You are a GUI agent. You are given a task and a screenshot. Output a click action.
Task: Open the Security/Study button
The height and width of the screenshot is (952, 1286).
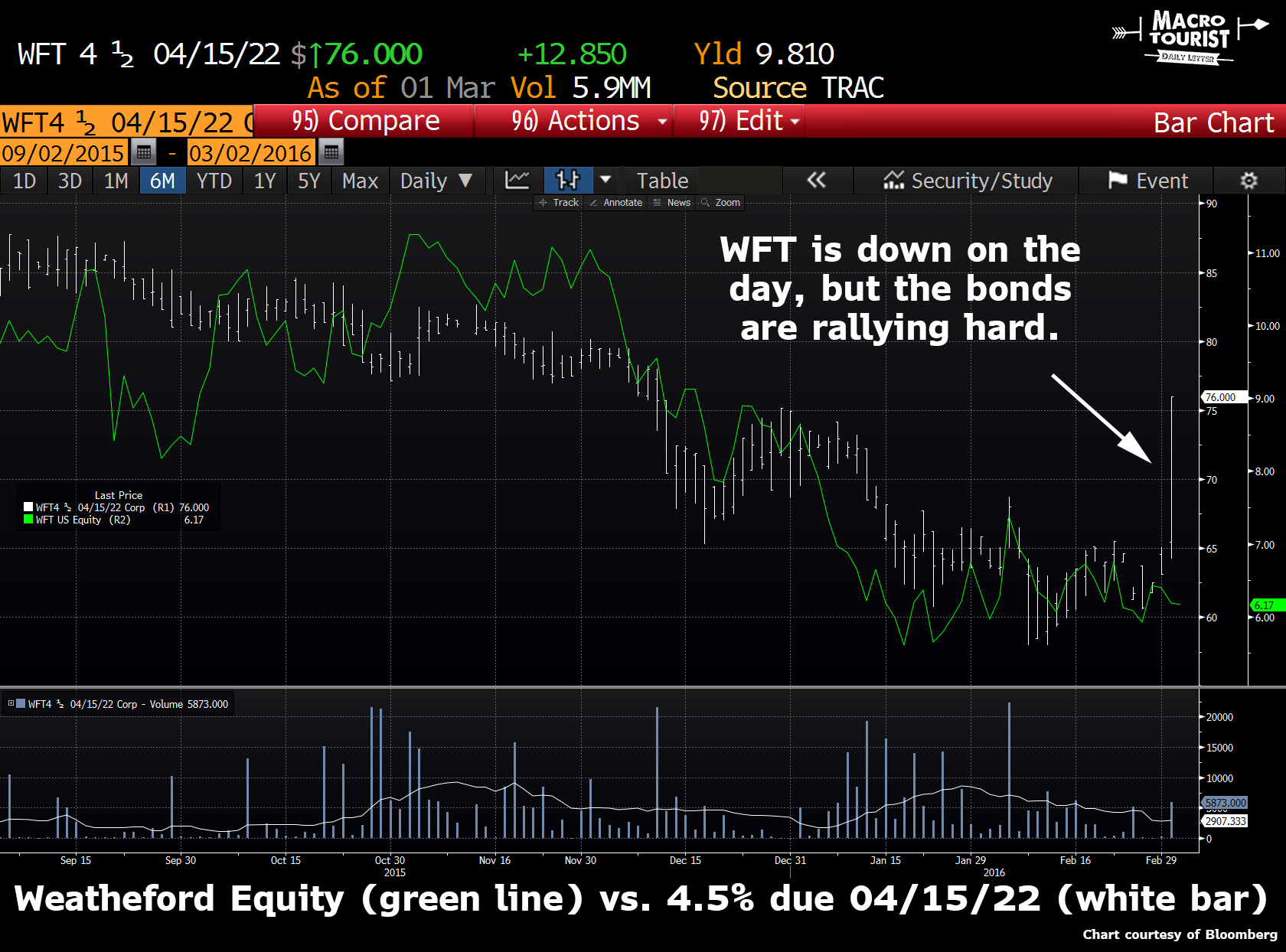coord(967,181)
